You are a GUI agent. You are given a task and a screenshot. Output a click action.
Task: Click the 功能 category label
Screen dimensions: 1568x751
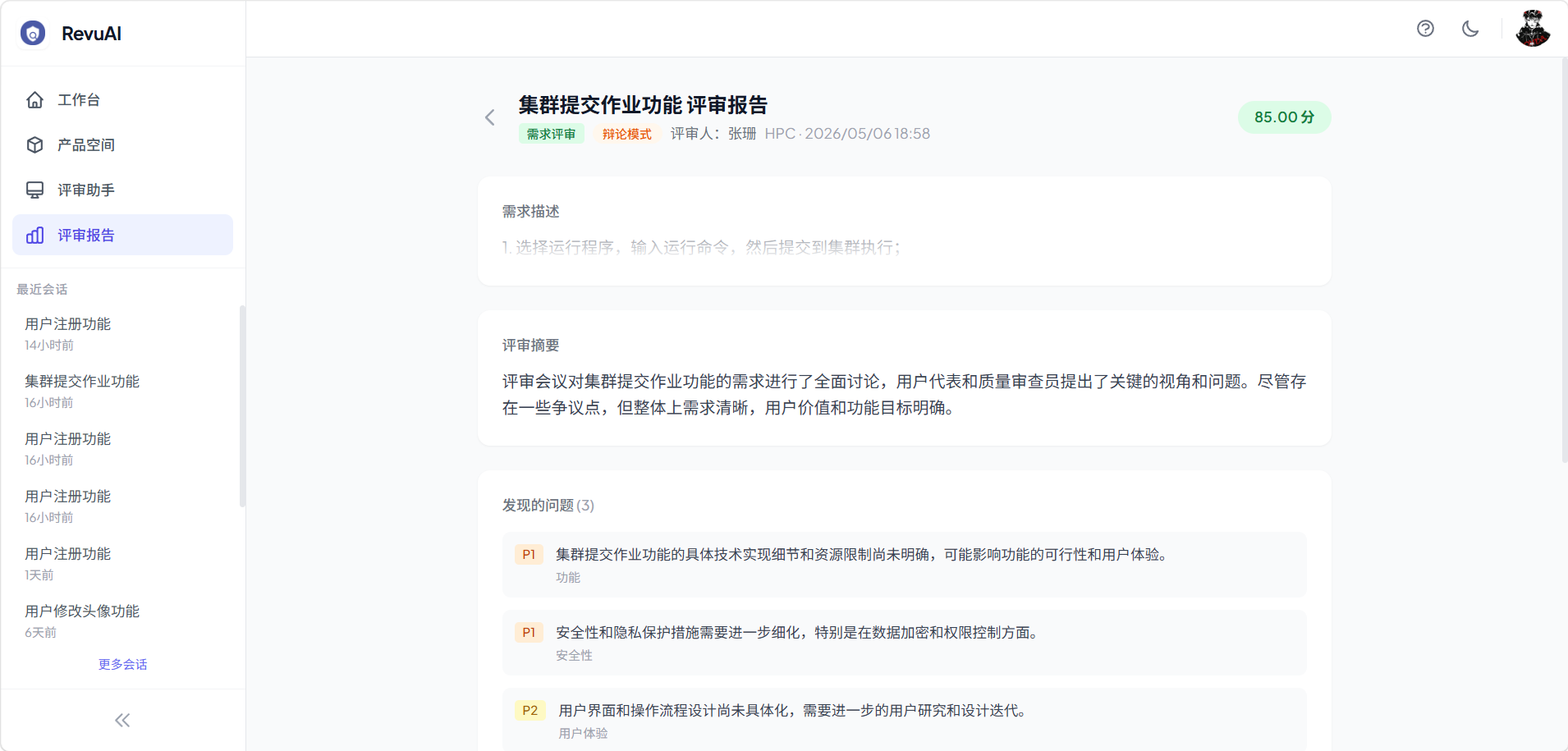(568, 578)
